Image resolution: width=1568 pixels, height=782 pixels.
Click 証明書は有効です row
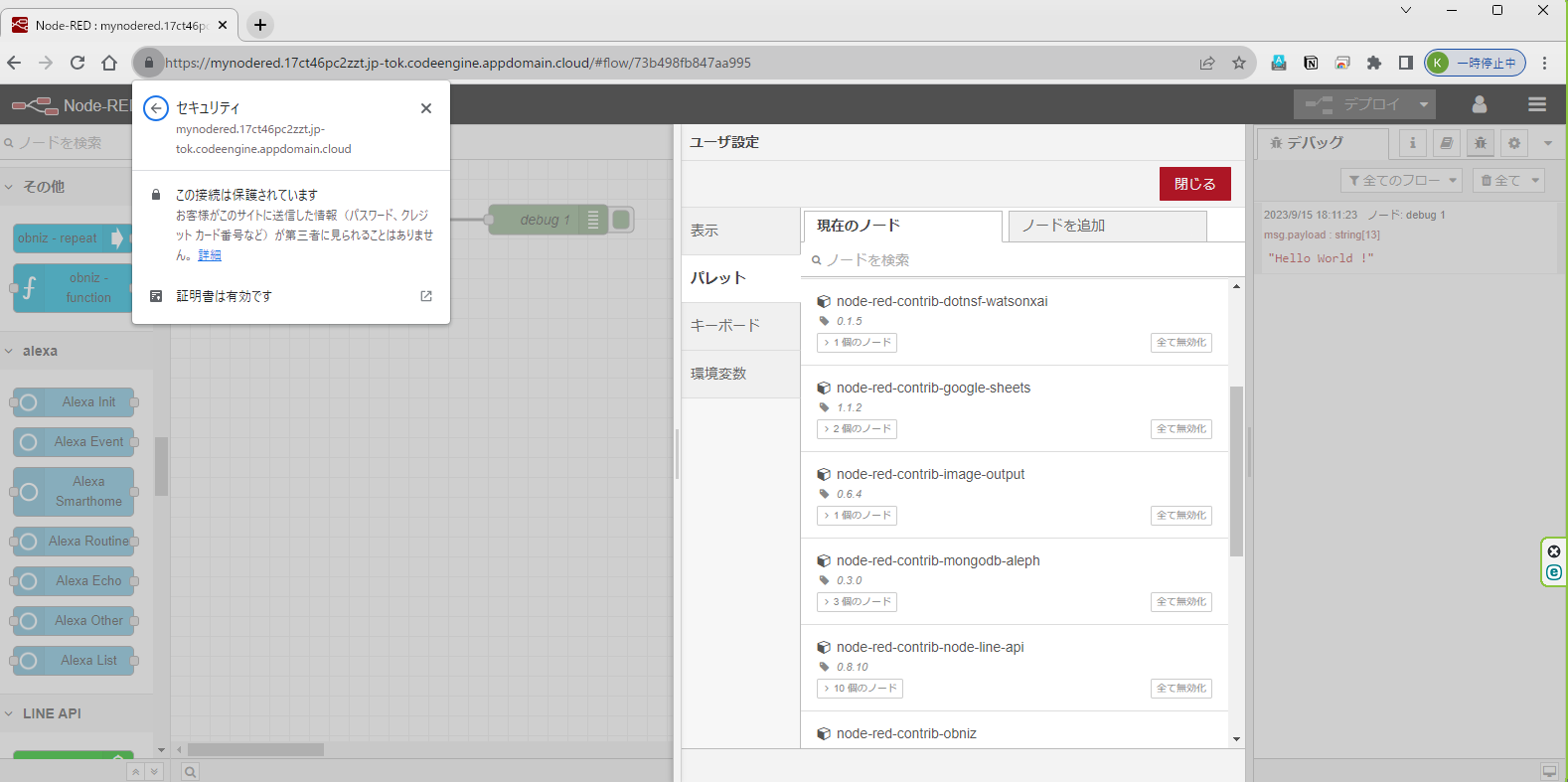tap(291, 296)
